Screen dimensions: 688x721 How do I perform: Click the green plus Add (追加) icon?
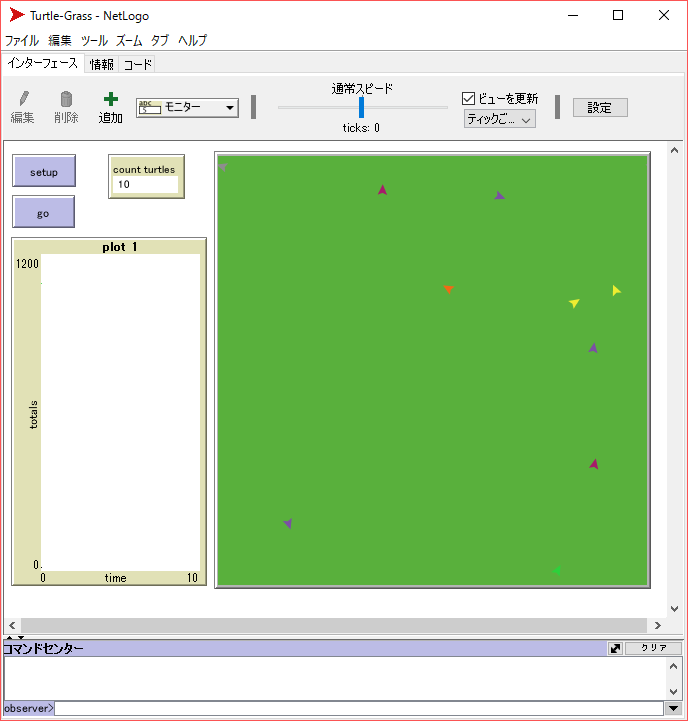[x=110, y=99]
